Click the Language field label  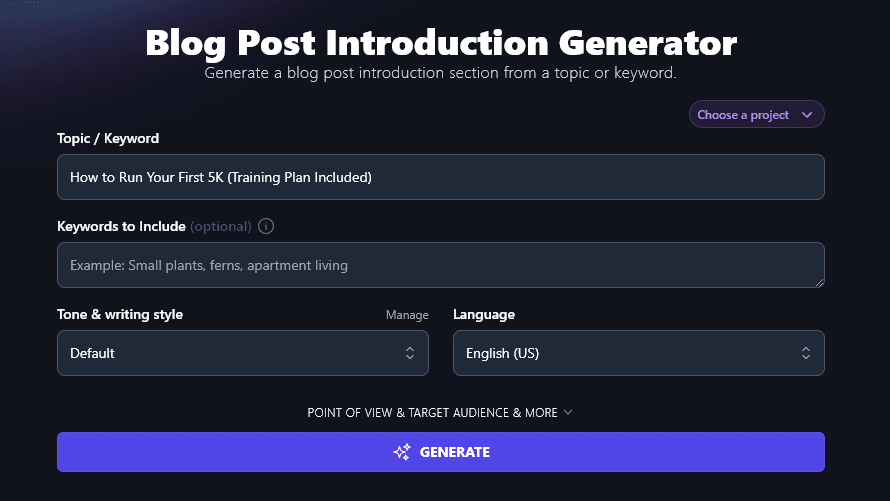coord(484,314)
